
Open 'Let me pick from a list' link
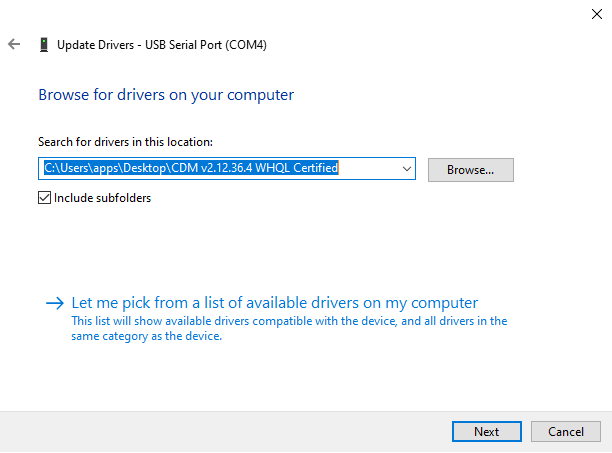point(275,303)
